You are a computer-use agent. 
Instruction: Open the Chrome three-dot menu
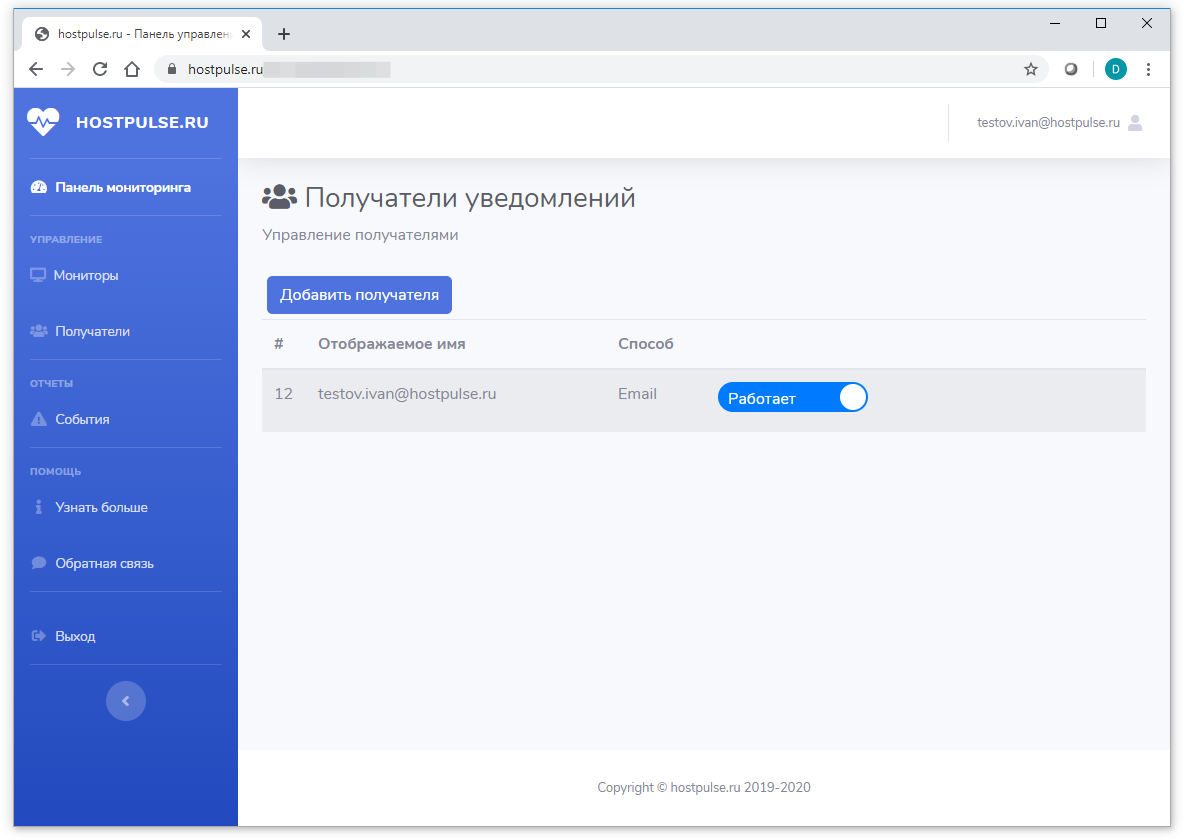point(1148,69)
